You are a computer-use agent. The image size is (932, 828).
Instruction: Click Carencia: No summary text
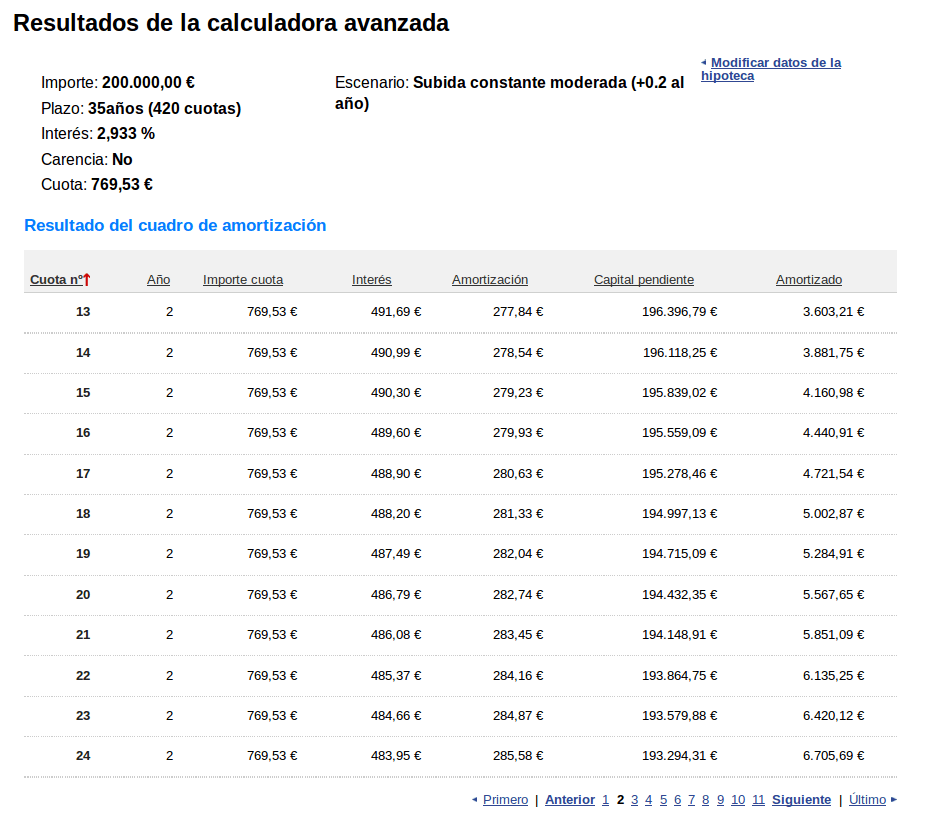pos(87,159)
